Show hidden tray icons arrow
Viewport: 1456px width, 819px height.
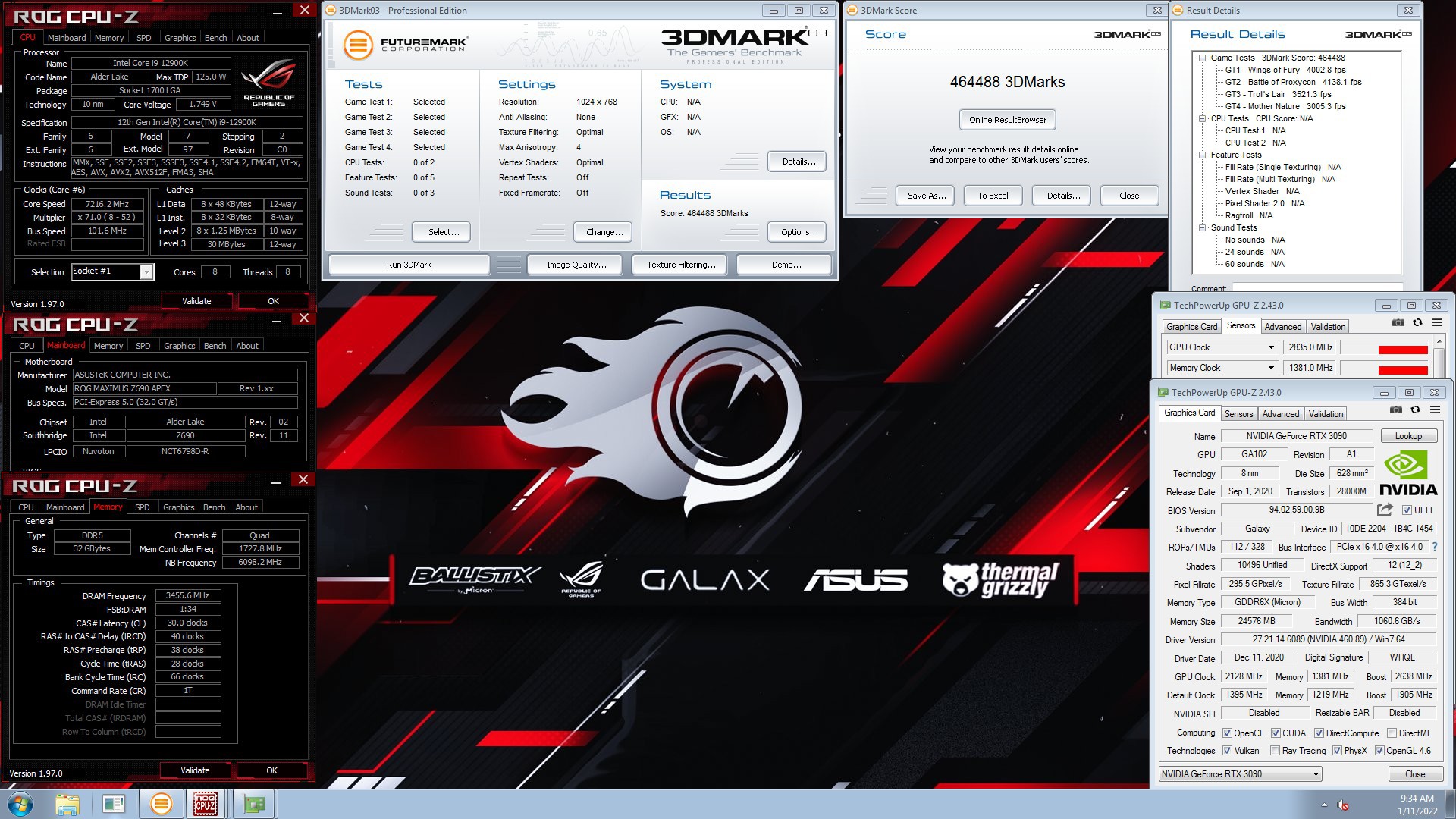click(1324, 805)
